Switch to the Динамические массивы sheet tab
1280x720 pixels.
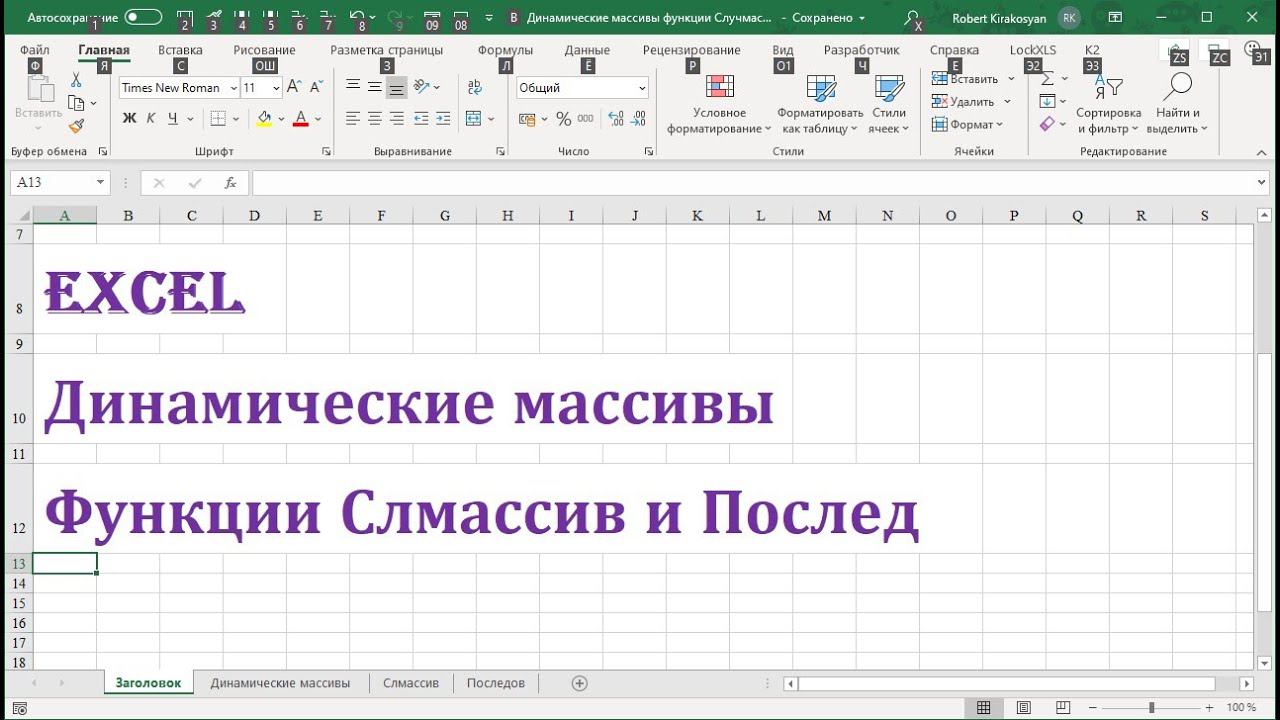click(280, 683)
